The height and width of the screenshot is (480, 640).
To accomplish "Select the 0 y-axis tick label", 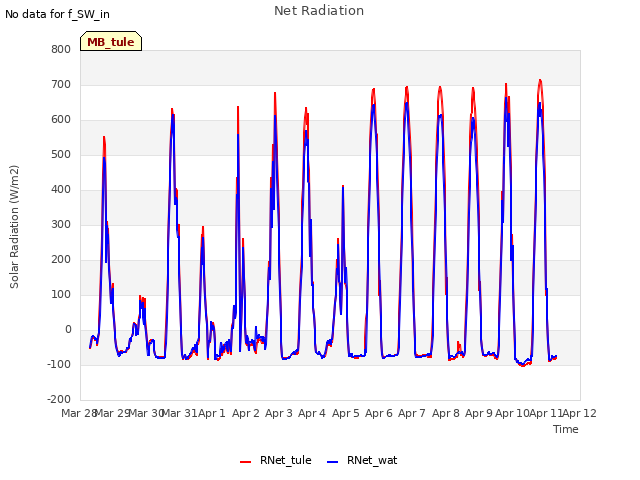I will tap(68, 329).
